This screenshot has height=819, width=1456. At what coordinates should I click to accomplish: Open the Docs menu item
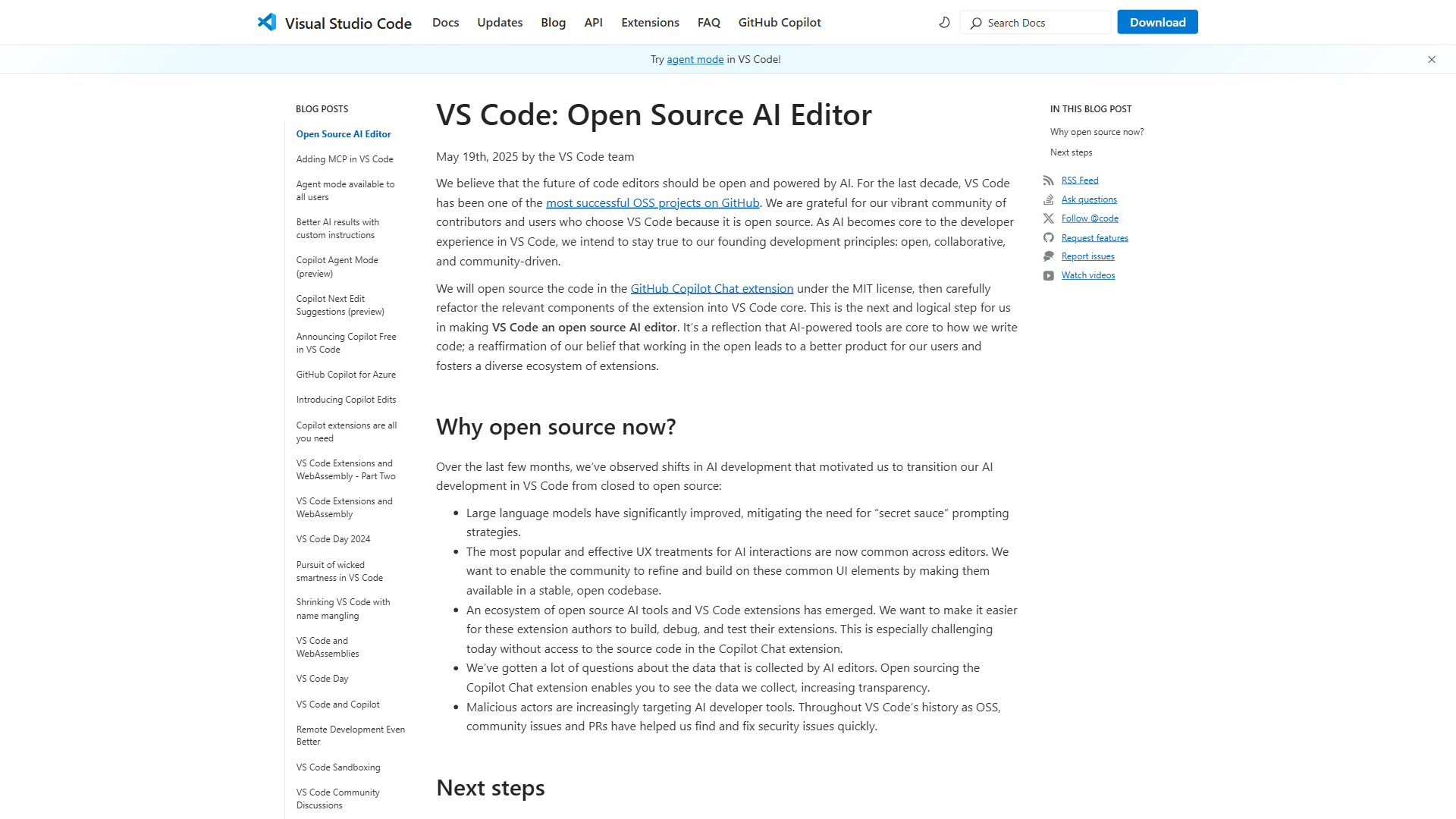(x=445, y=23)
